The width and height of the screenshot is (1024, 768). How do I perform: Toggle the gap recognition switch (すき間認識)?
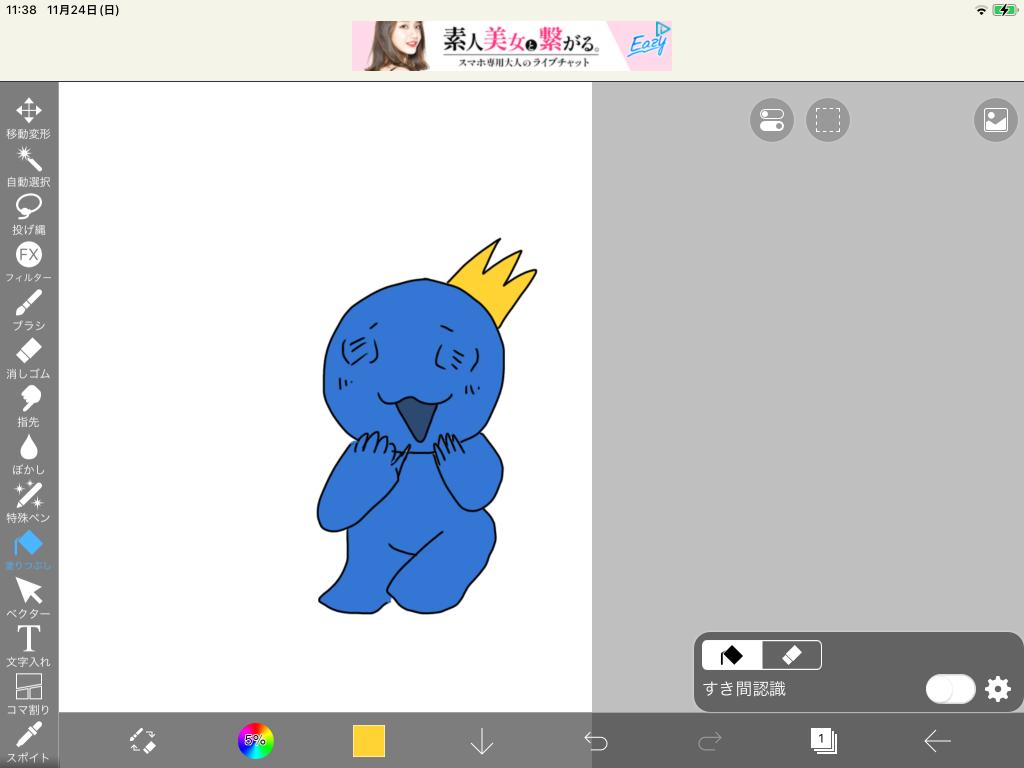click(x=950, y=689)
